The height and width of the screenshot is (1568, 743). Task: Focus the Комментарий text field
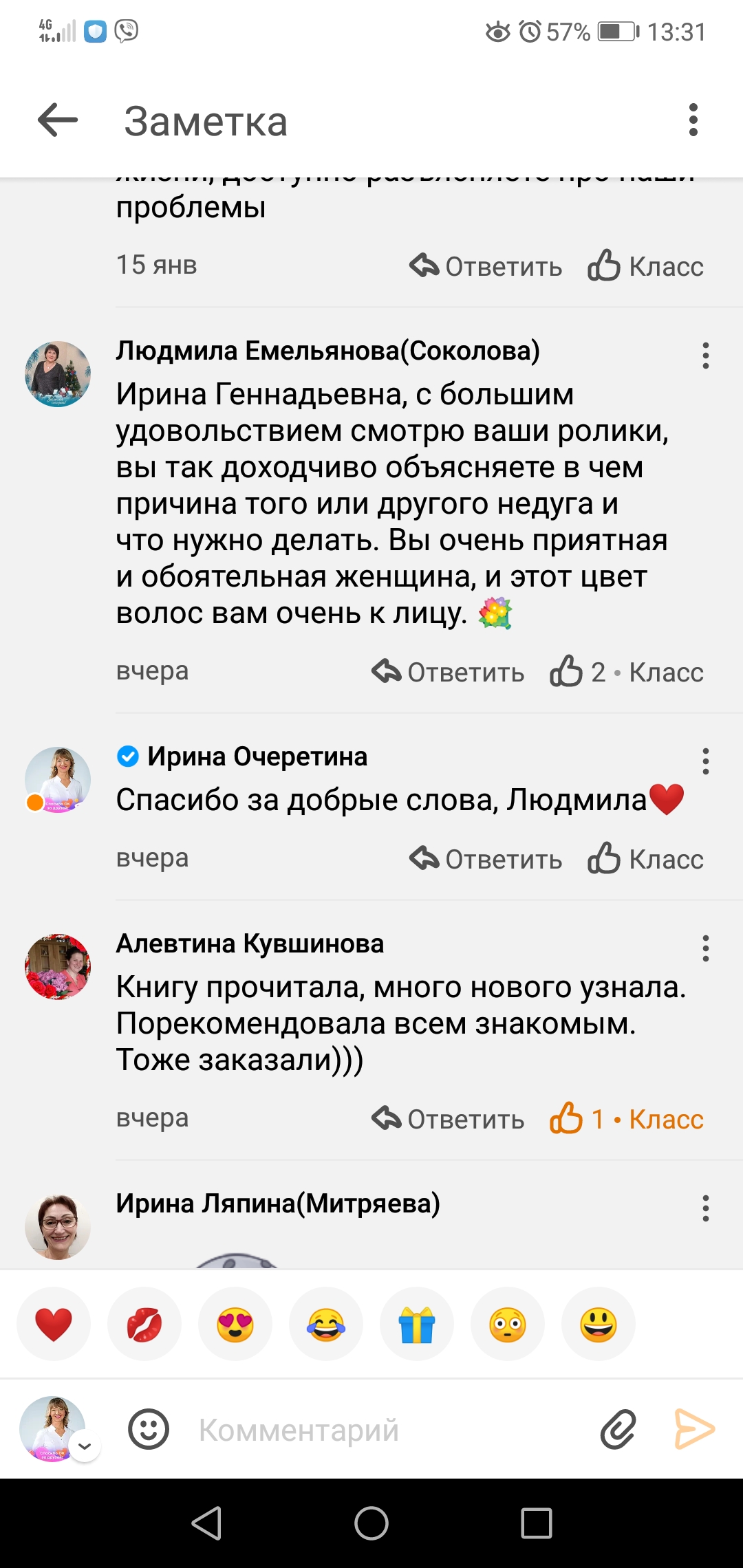[x=385, y=1430]
